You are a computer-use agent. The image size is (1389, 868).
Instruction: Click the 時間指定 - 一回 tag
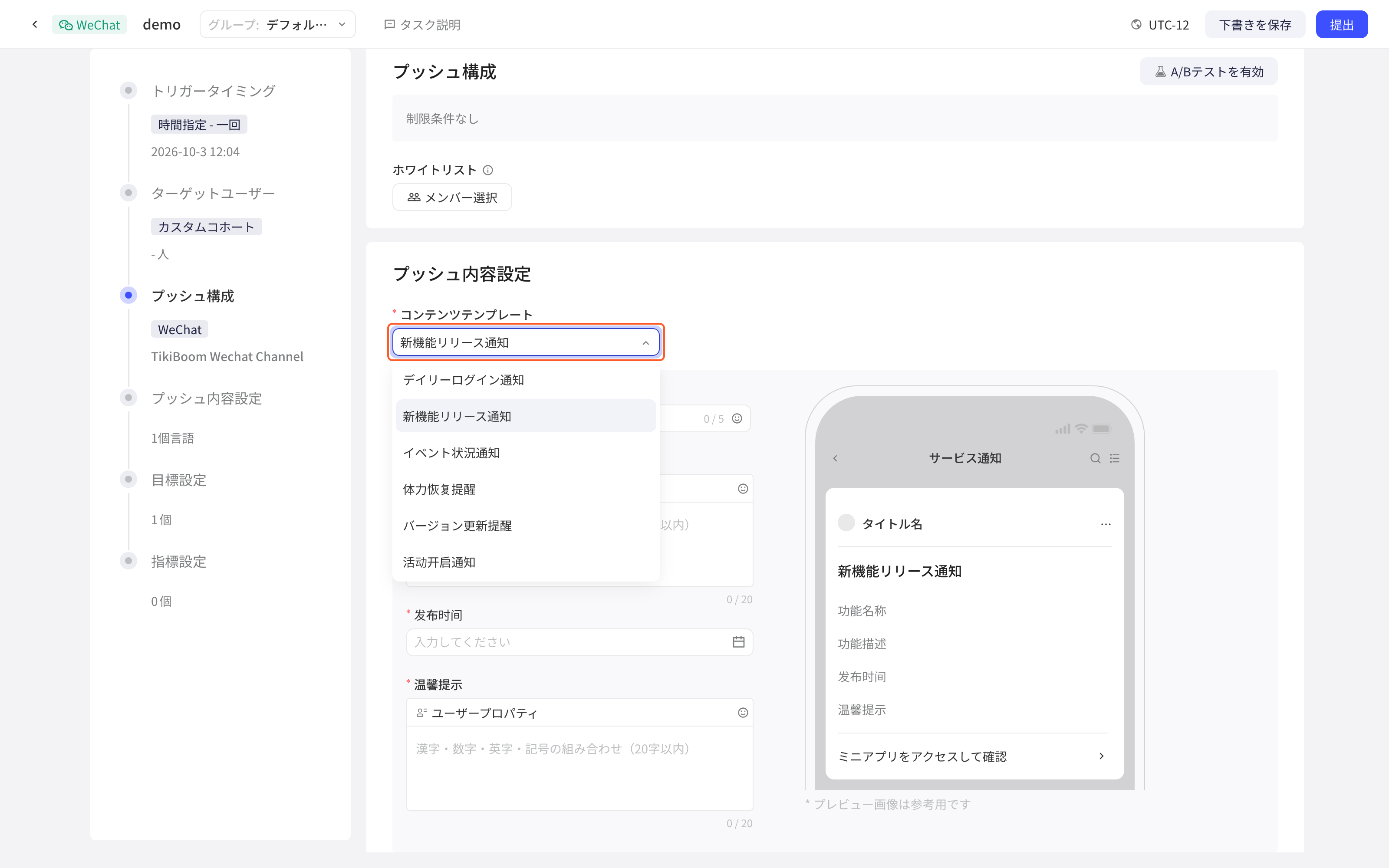point(199,125)
